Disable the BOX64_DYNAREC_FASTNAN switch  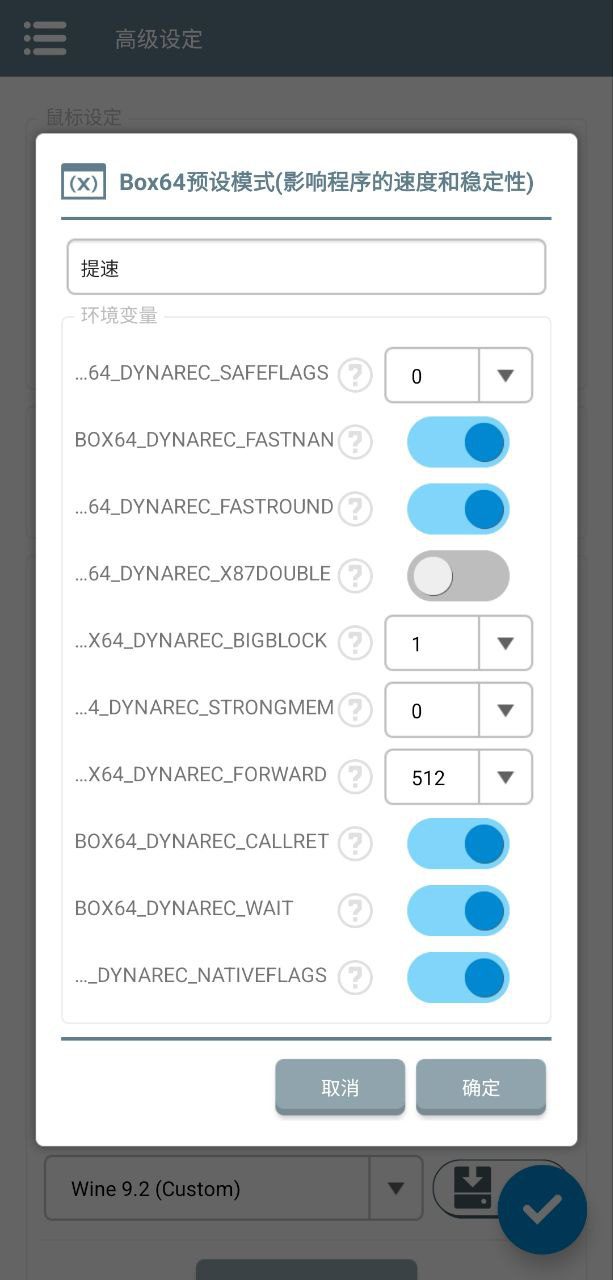[x=458, y=442]
